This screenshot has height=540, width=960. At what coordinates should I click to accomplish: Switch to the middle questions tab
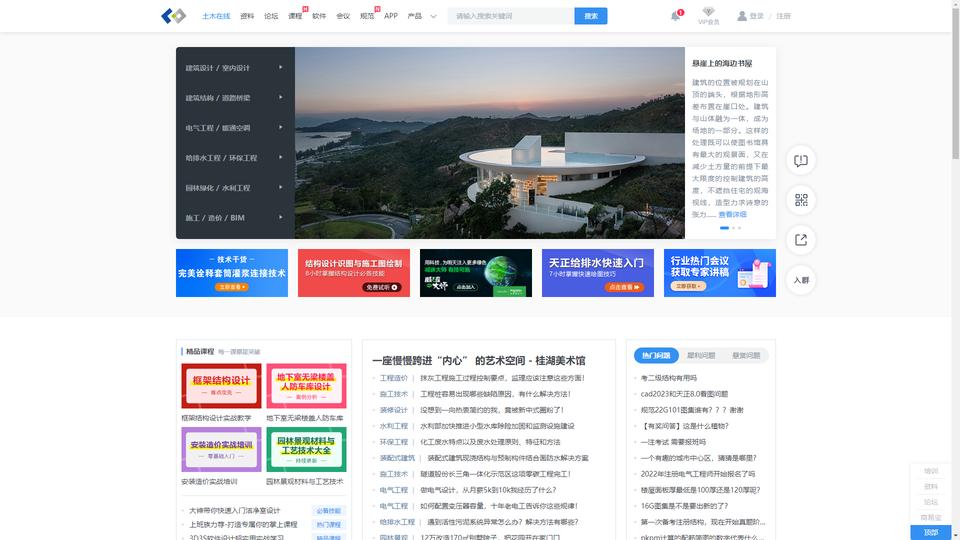pos(701,356)
